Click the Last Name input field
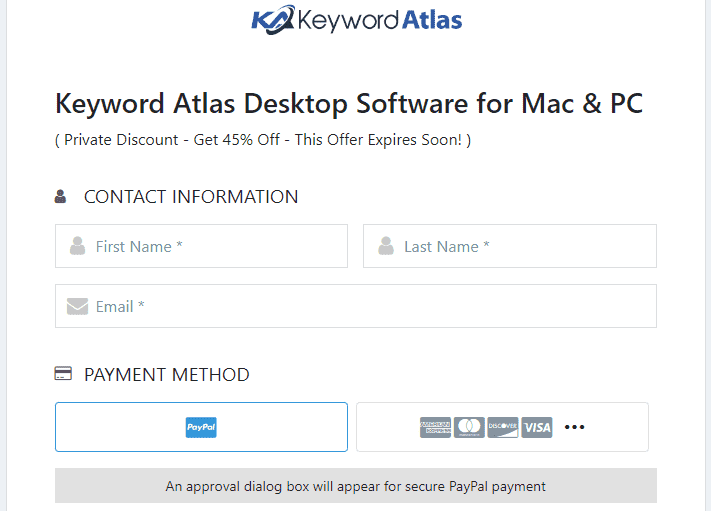Image resolution: width=711 pixels, height=511 pixels. tap(510, 246)
